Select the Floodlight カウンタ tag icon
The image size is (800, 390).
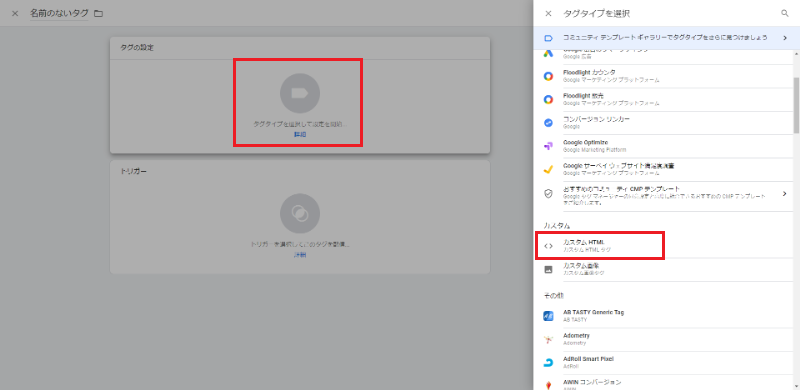pos(548,76)
